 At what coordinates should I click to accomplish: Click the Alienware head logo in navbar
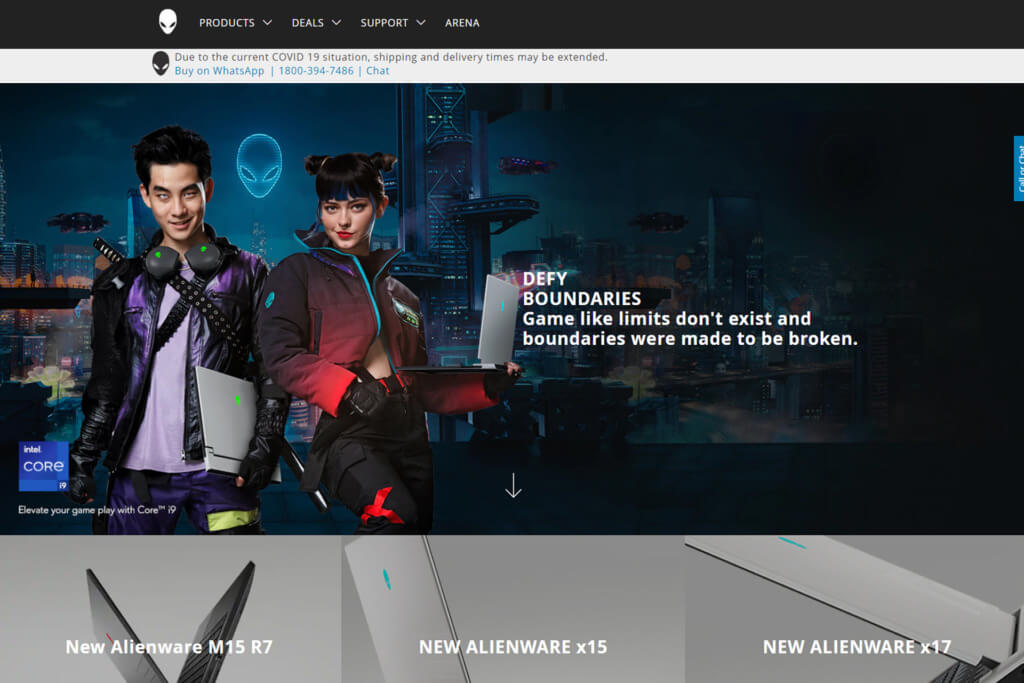[168, 22]
